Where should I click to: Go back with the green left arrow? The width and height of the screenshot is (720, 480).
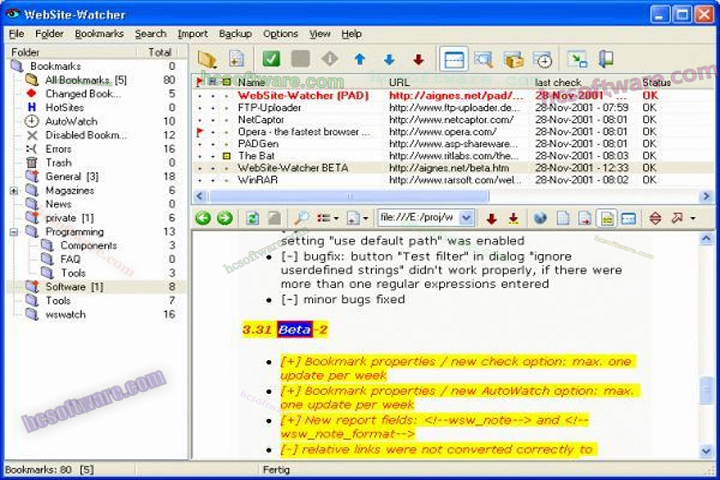(x=203, y=218)
